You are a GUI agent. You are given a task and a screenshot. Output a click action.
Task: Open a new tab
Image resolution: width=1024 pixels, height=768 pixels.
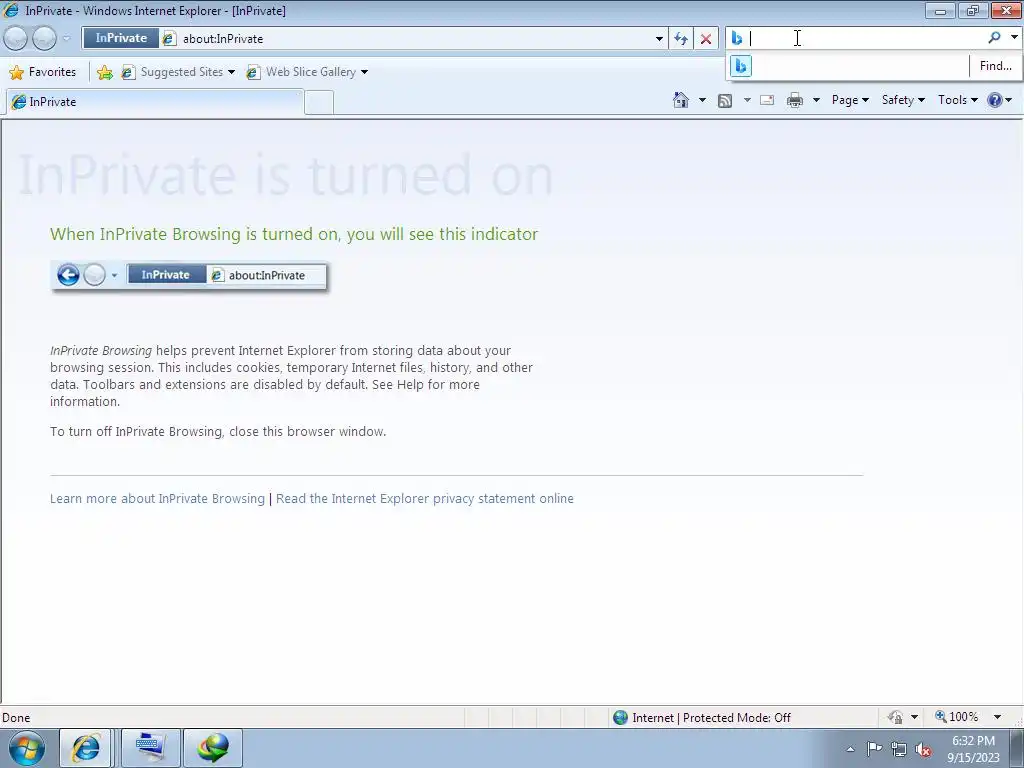[x=319, y=103]
